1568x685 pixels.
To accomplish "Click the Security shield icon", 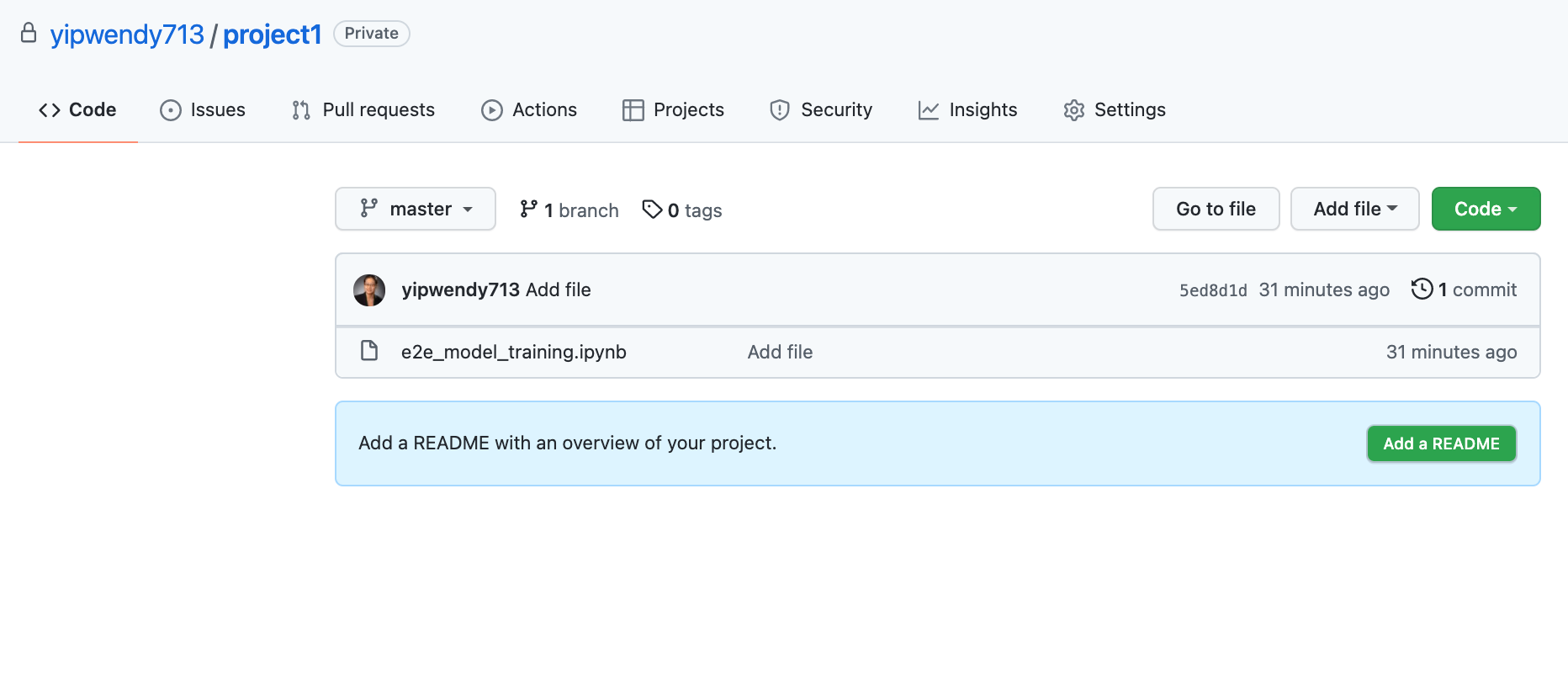I will [x=780, y=110].
